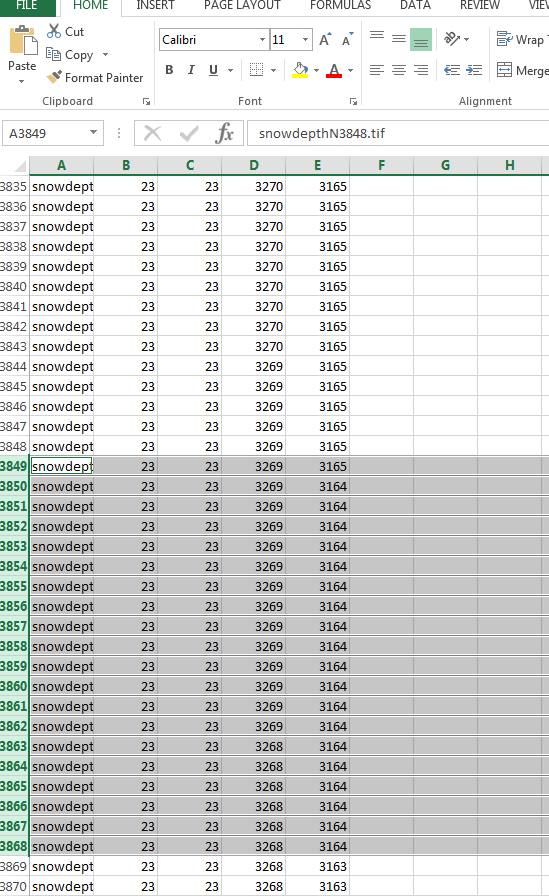This screenshot has width=549, height=896.
Task: Click the formula bar showing snowdepthN3848.tif
Action: 398,133
